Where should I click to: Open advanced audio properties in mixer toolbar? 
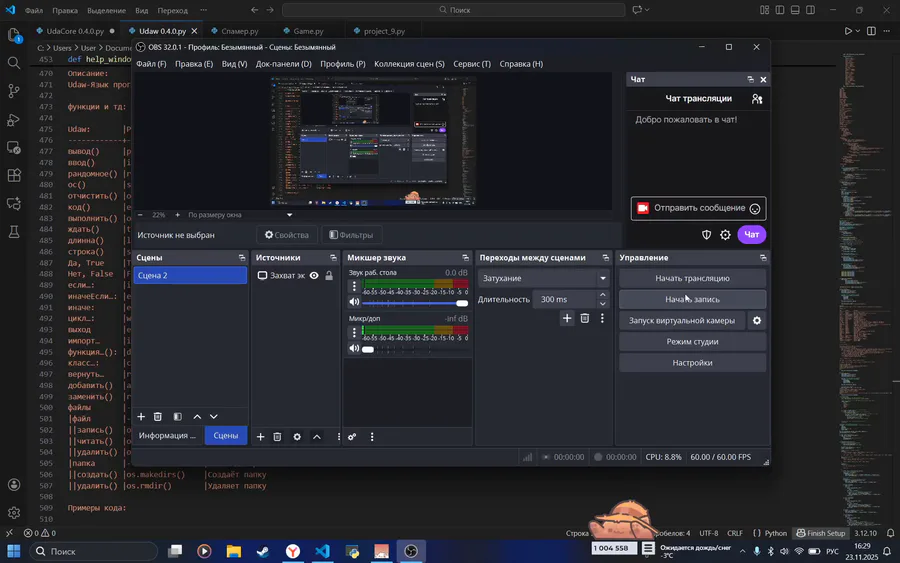[352, 437]
